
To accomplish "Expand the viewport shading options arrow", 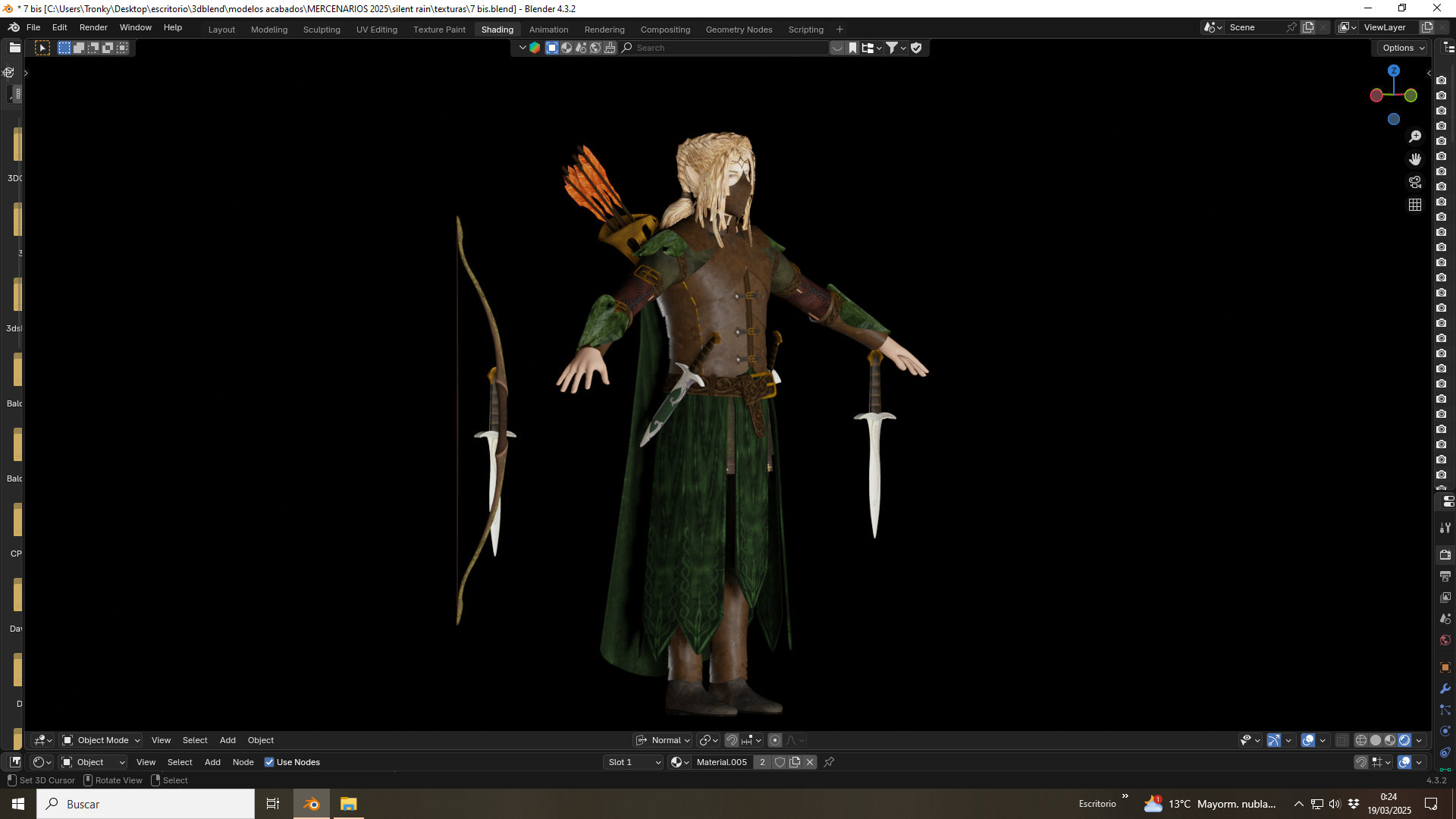I will pyautogui.click(x=1419, y=740).
